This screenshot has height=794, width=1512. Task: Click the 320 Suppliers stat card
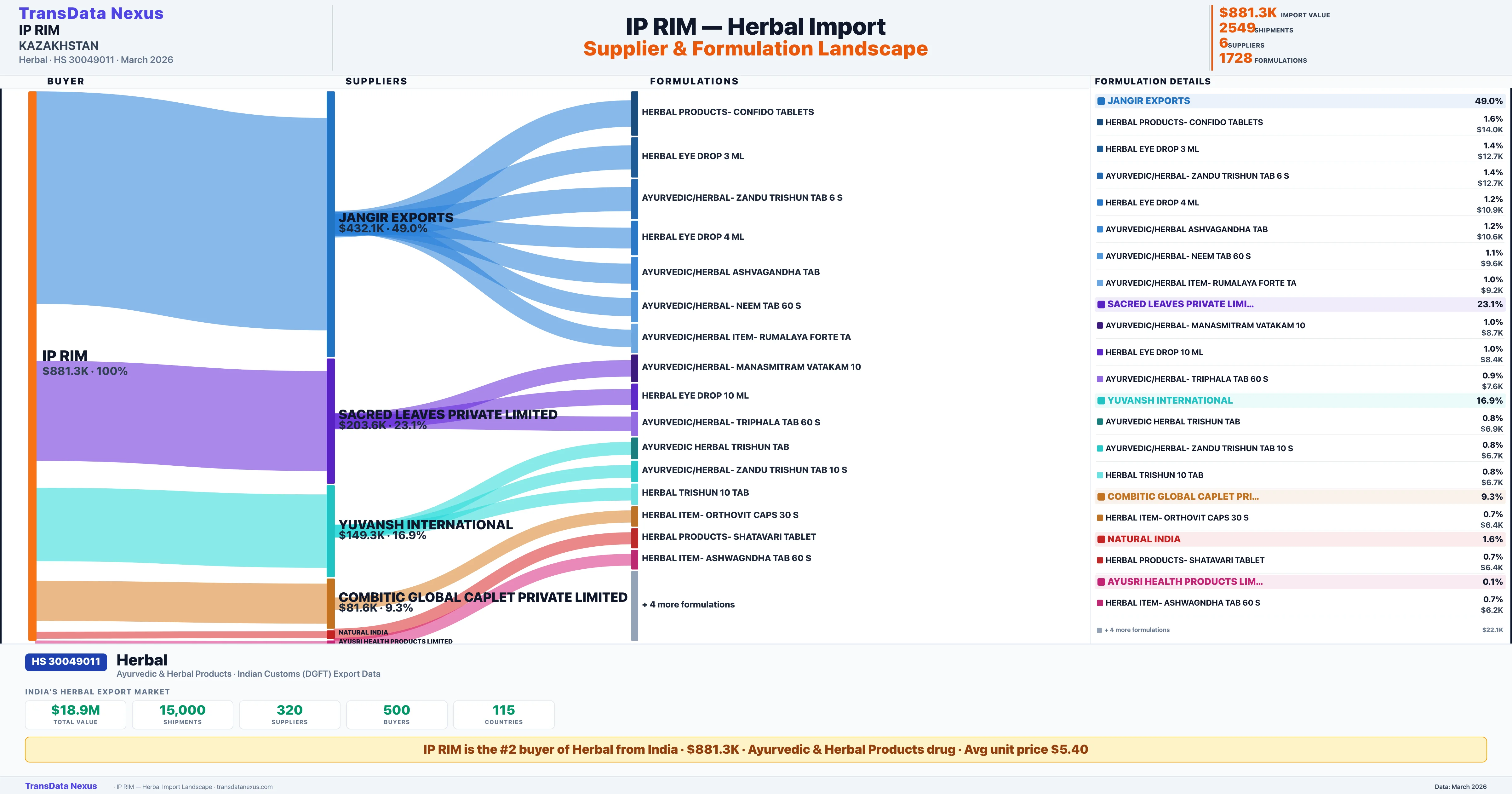[289, 714]
